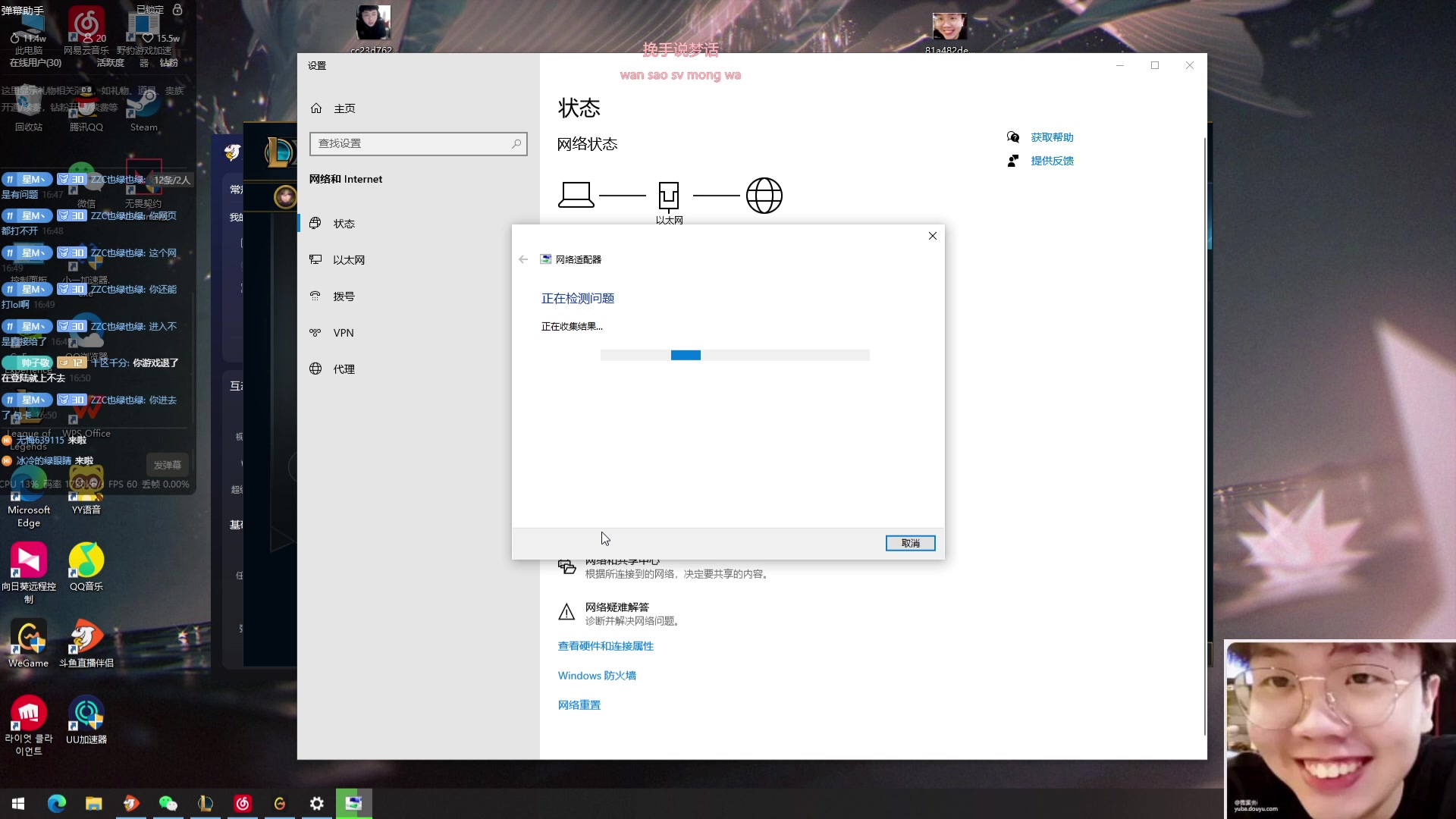Click 正在检测问题 heading text
This screenshot has height=819, width=1456.
coord(577,299)
